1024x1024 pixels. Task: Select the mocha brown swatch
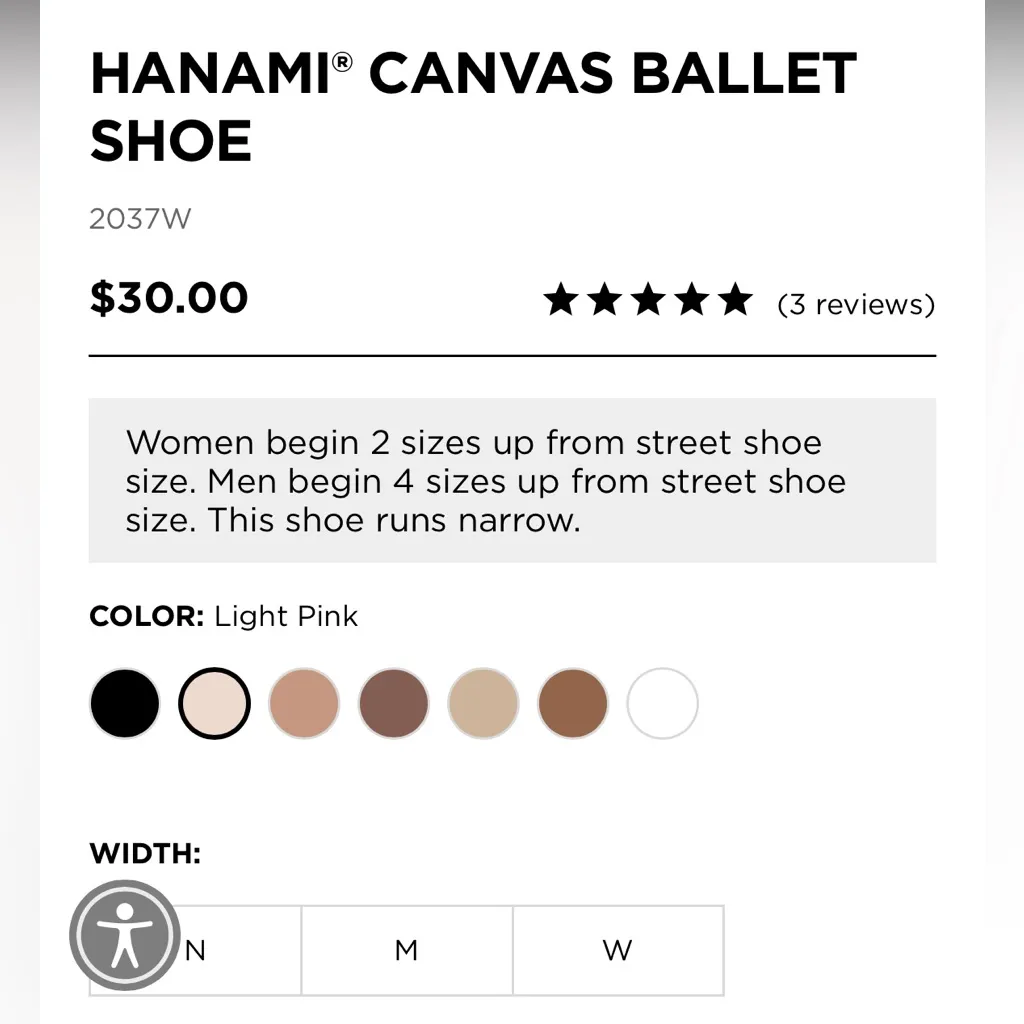[x=572, y=703]
